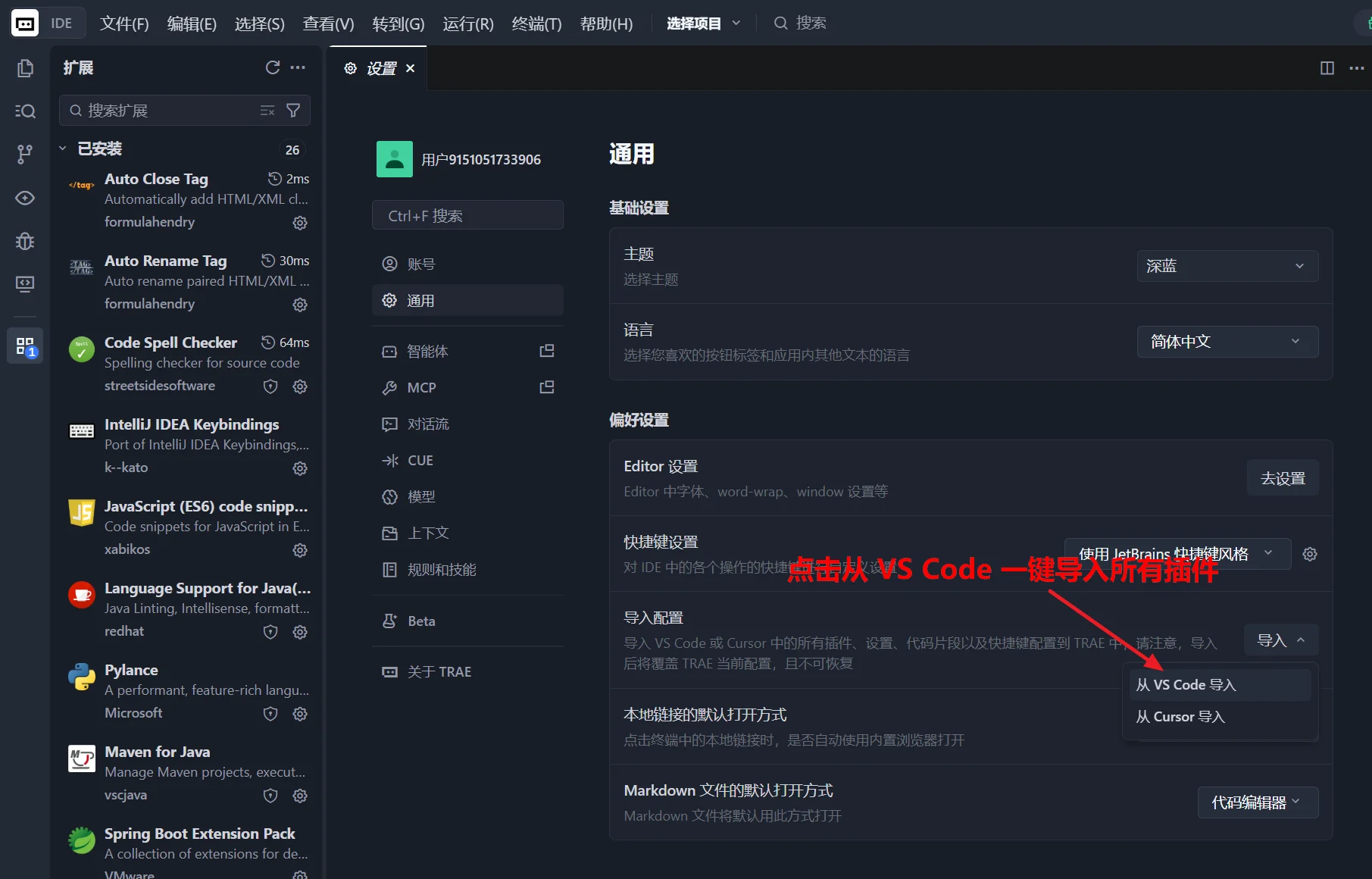Open 关于 TRAE section
Viewport: 1372px width, 879px height.
pyautogui.click(x=467, y=671)
